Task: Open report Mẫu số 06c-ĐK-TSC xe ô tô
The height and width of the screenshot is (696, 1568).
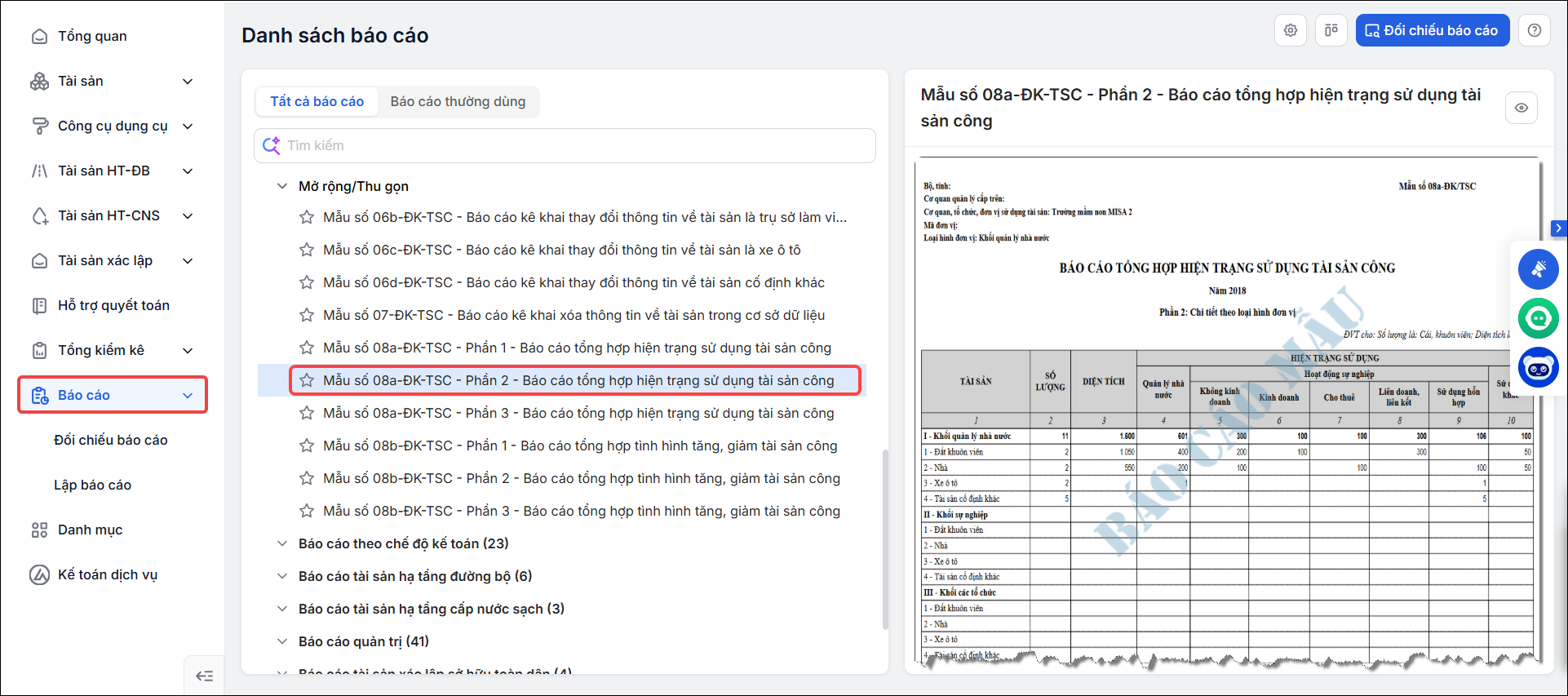Action: point(562,250)
